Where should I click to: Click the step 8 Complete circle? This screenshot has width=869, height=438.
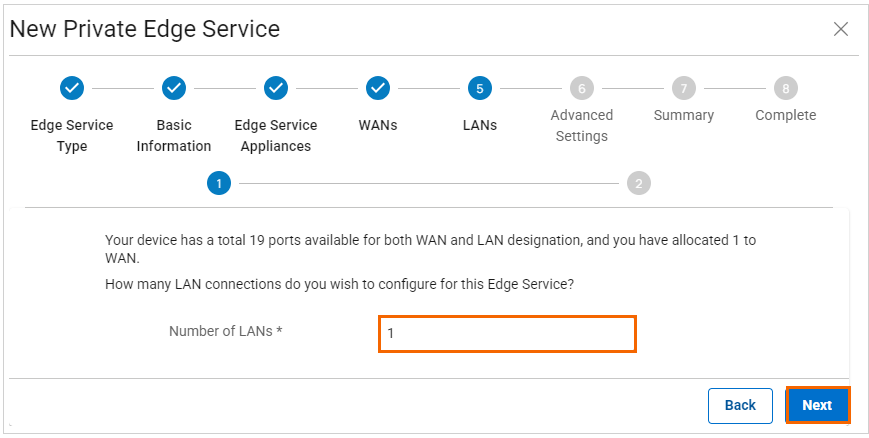[x=785, y=88]
